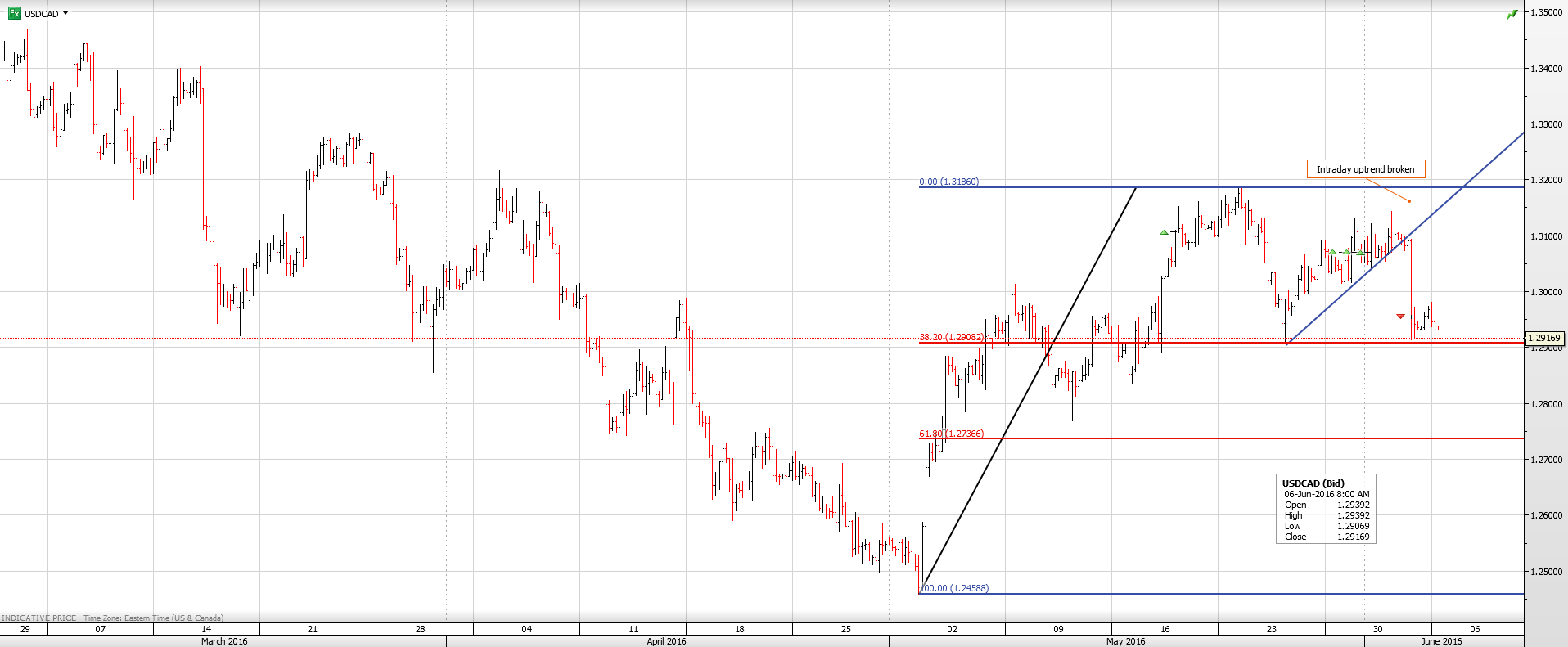
Task: Click the Time Zone Eastern Time footer text
Action: click(x=153, y=618)
